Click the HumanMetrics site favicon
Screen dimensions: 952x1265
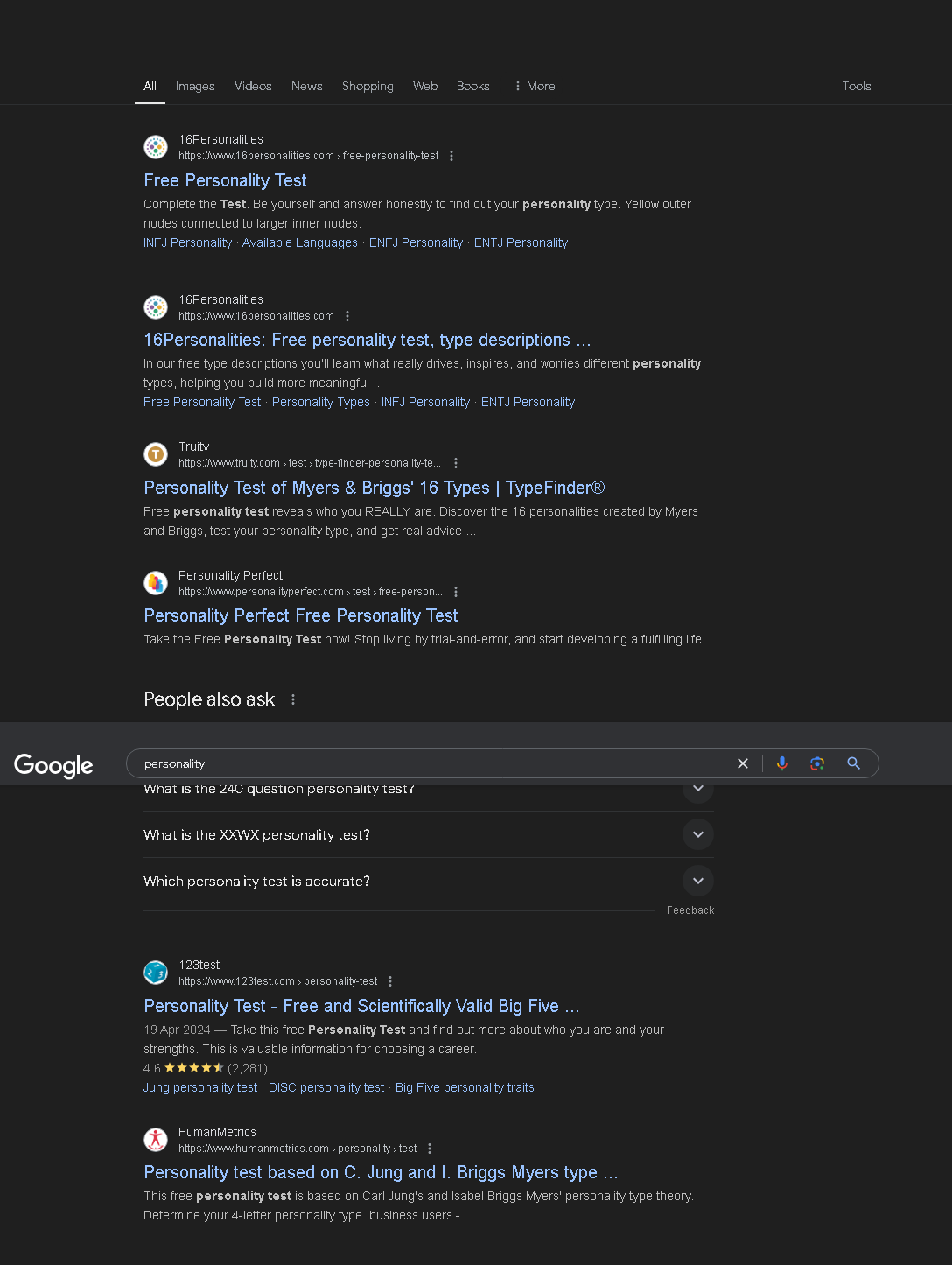pyautogui.click(x=156, y=1140)
